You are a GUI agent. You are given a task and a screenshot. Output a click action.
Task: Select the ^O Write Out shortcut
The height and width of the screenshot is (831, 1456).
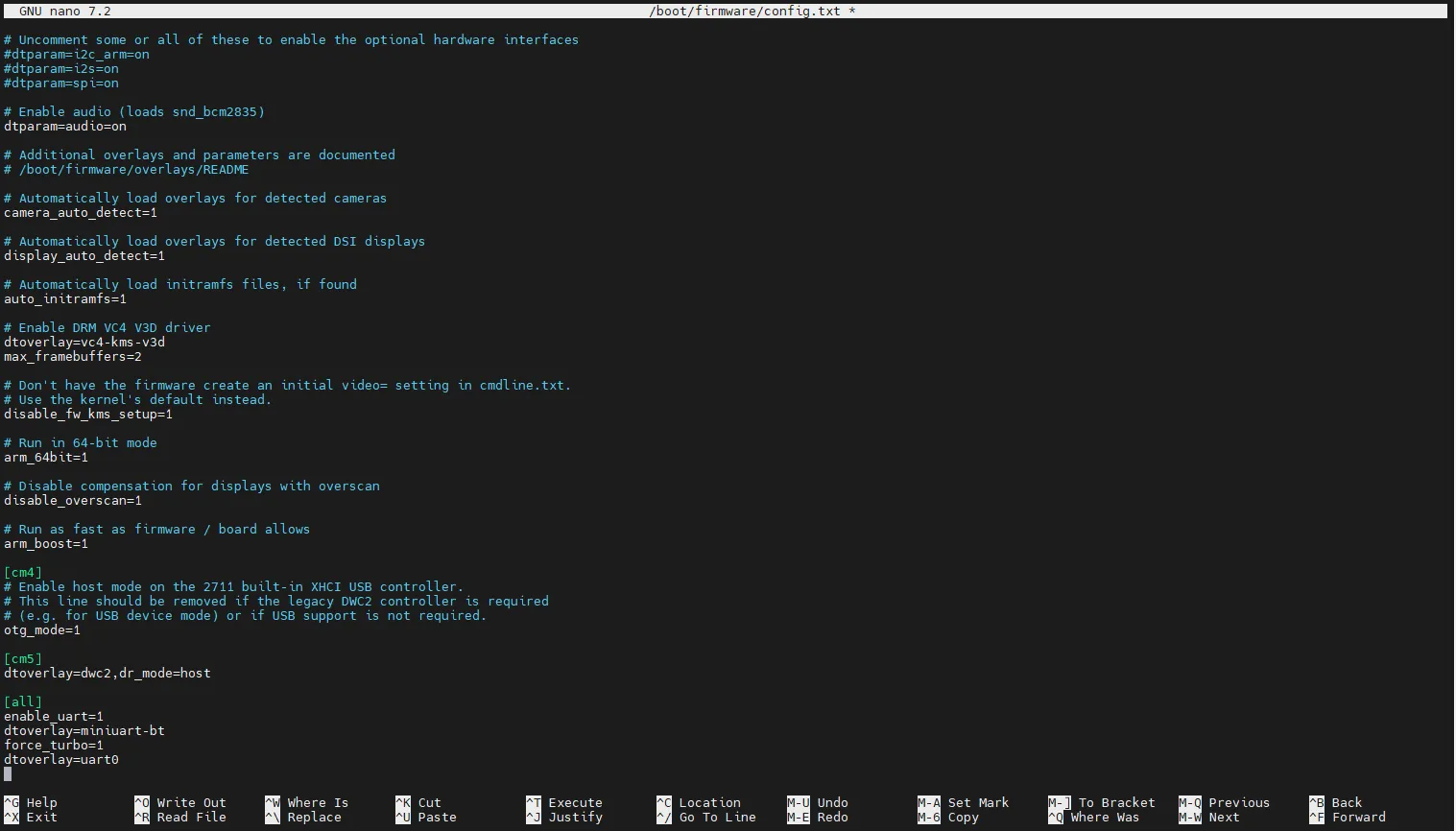180,803
